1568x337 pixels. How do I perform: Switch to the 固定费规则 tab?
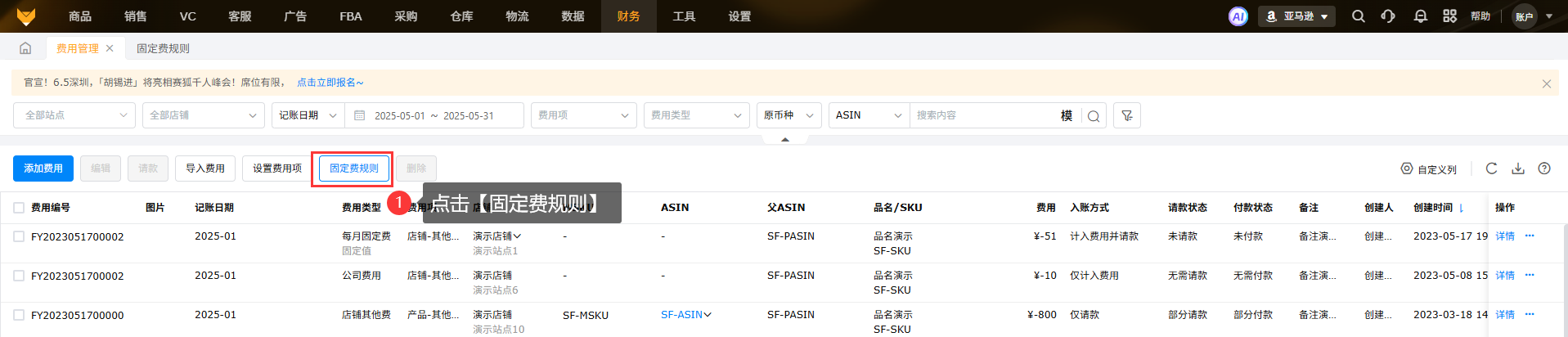point(163,48)
